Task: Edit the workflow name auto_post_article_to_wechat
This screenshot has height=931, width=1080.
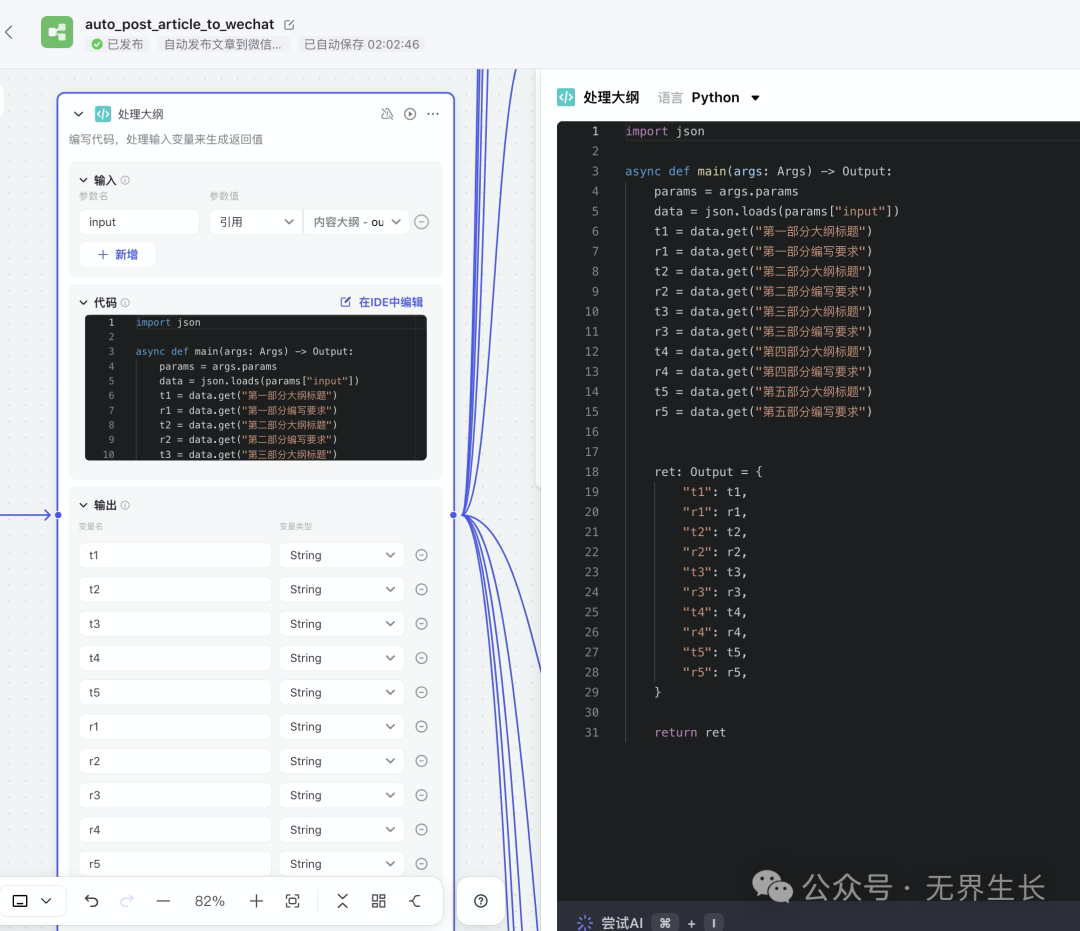Action: (289, 25)
